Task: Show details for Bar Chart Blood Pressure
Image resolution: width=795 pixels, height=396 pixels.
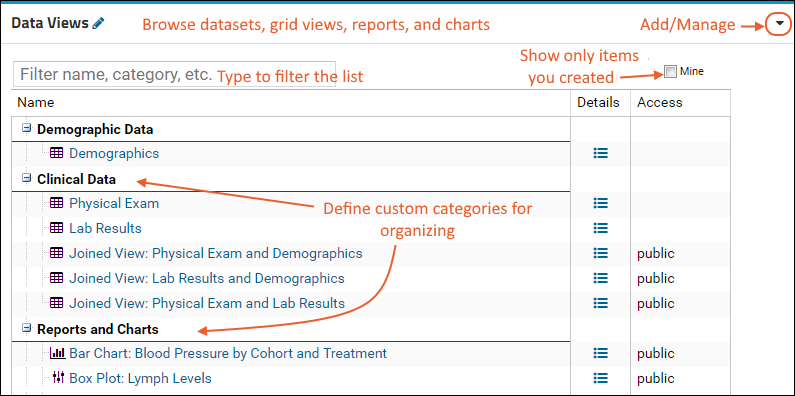Action: pos(600,353)
